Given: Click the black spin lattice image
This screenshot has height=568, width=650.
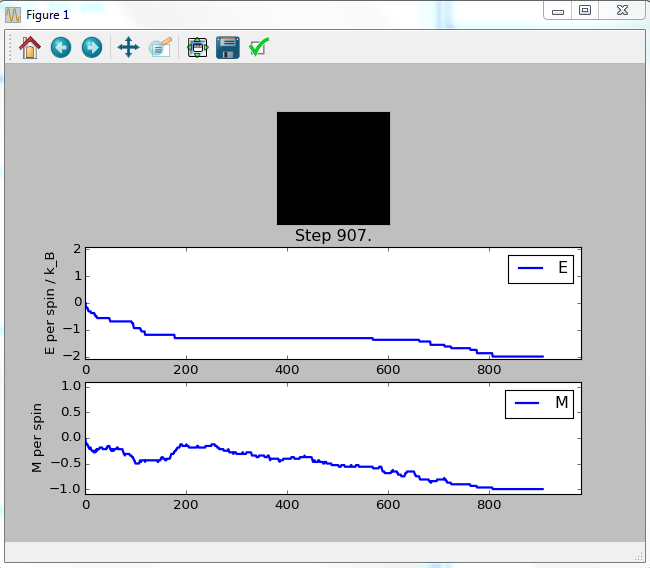Looking at the screenshot, I should pyautogui.click(x=333, y=167).
